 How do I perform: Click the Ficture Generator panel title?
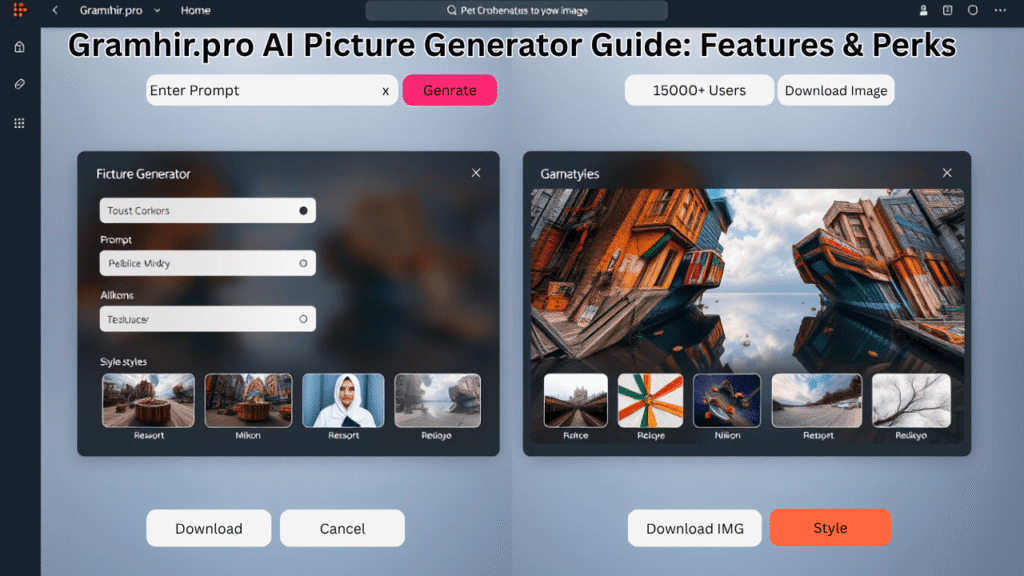pyautogui.click(x=143, y=174)
